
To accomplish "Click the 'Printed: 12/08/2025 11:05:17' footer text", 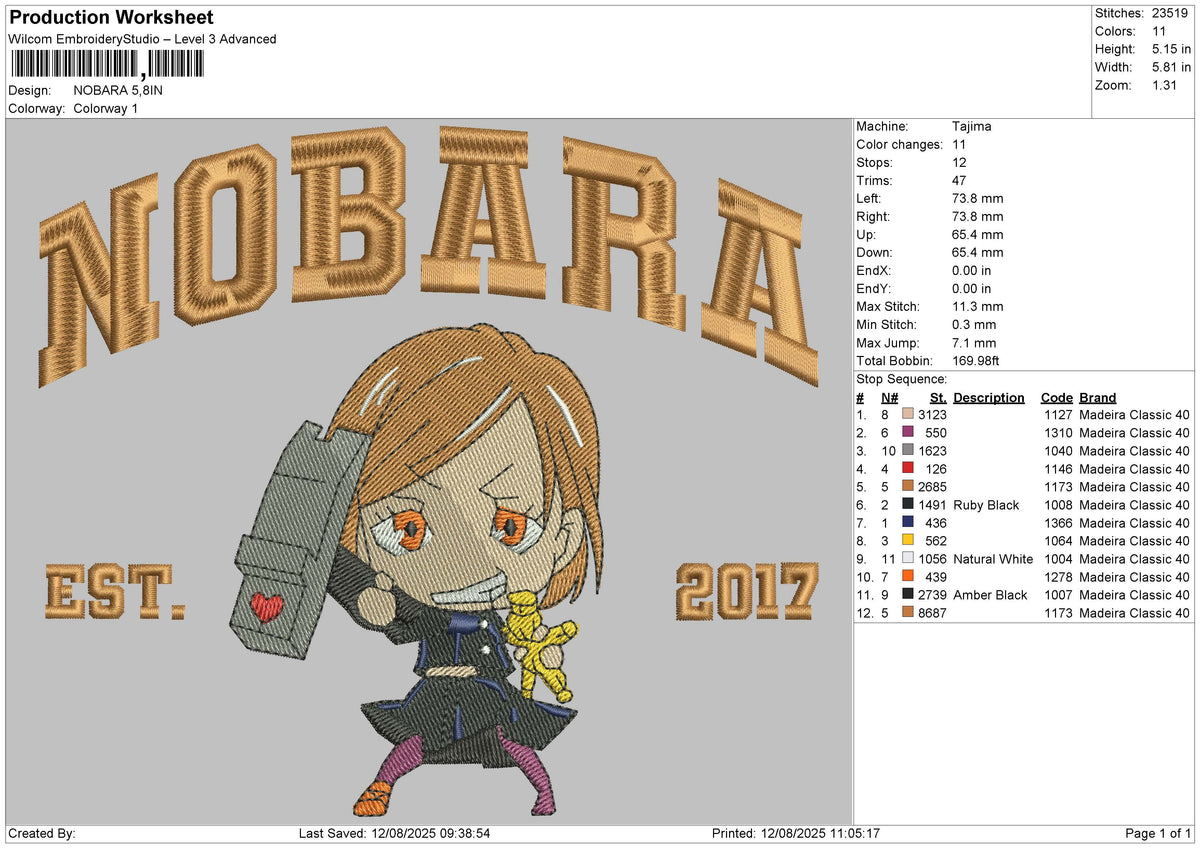I will [796, 833].
